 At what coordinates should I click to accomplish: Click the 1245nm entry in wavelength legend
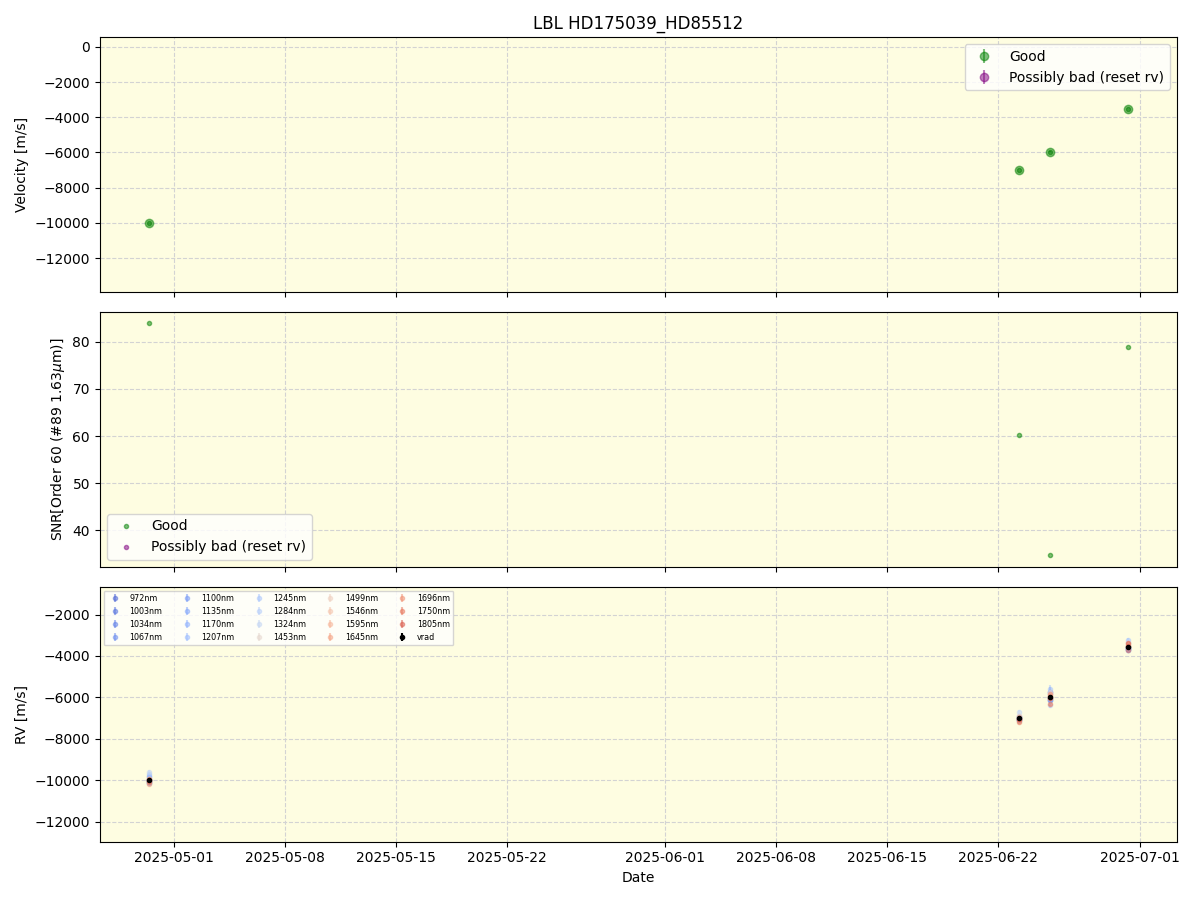(x=289, y=598)
